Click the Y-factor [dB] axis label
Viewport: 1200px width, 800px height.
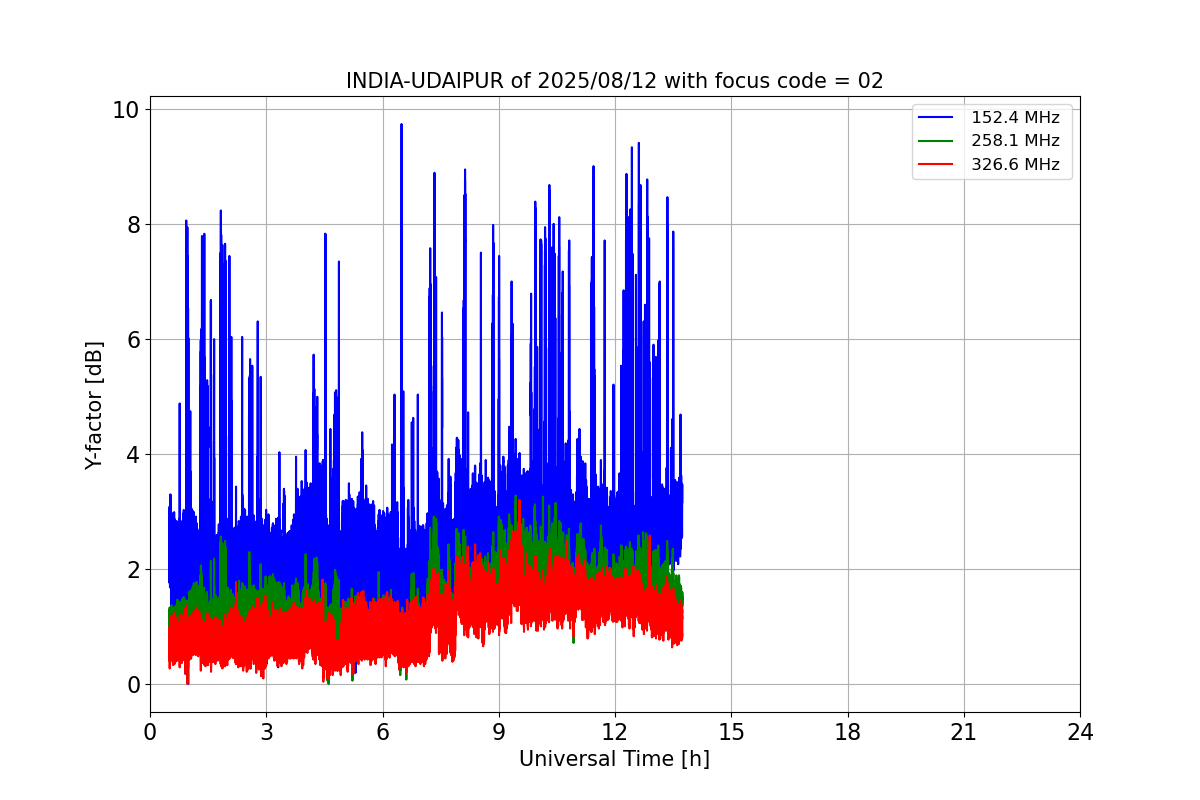pos(94,405)
